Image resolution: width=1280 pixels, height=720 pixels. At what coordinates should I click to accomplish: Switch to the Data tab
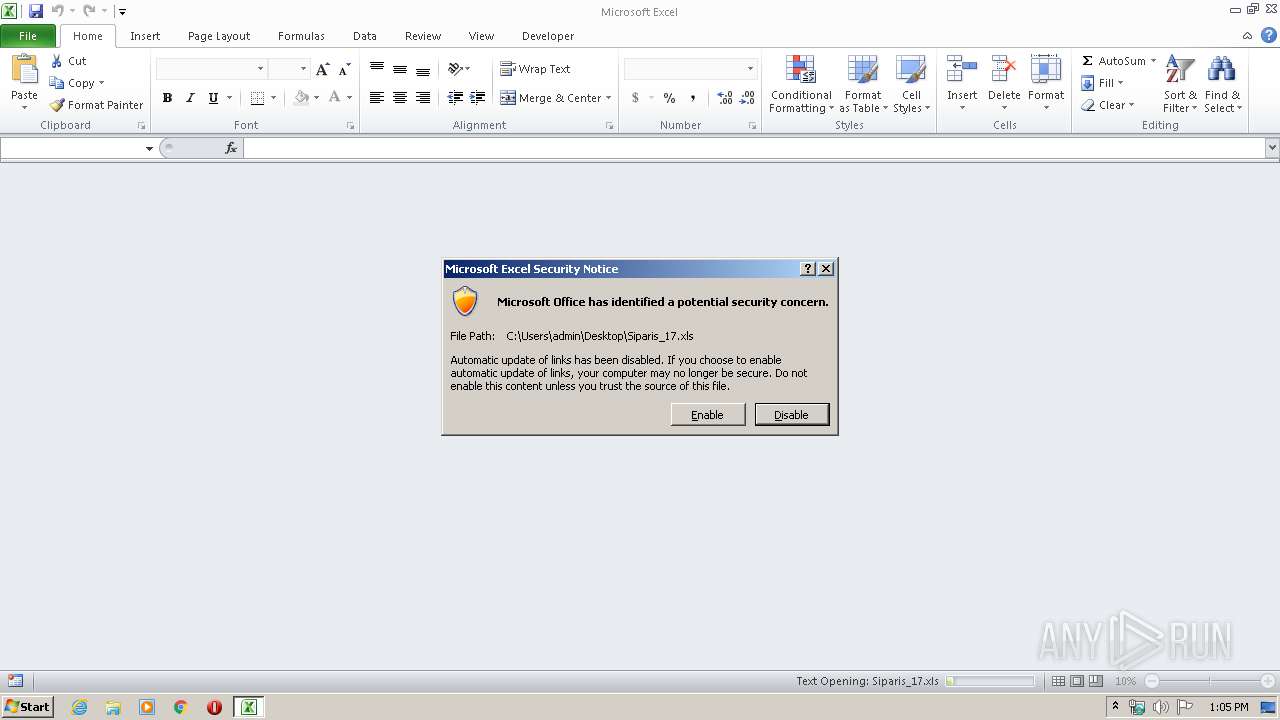365,36
